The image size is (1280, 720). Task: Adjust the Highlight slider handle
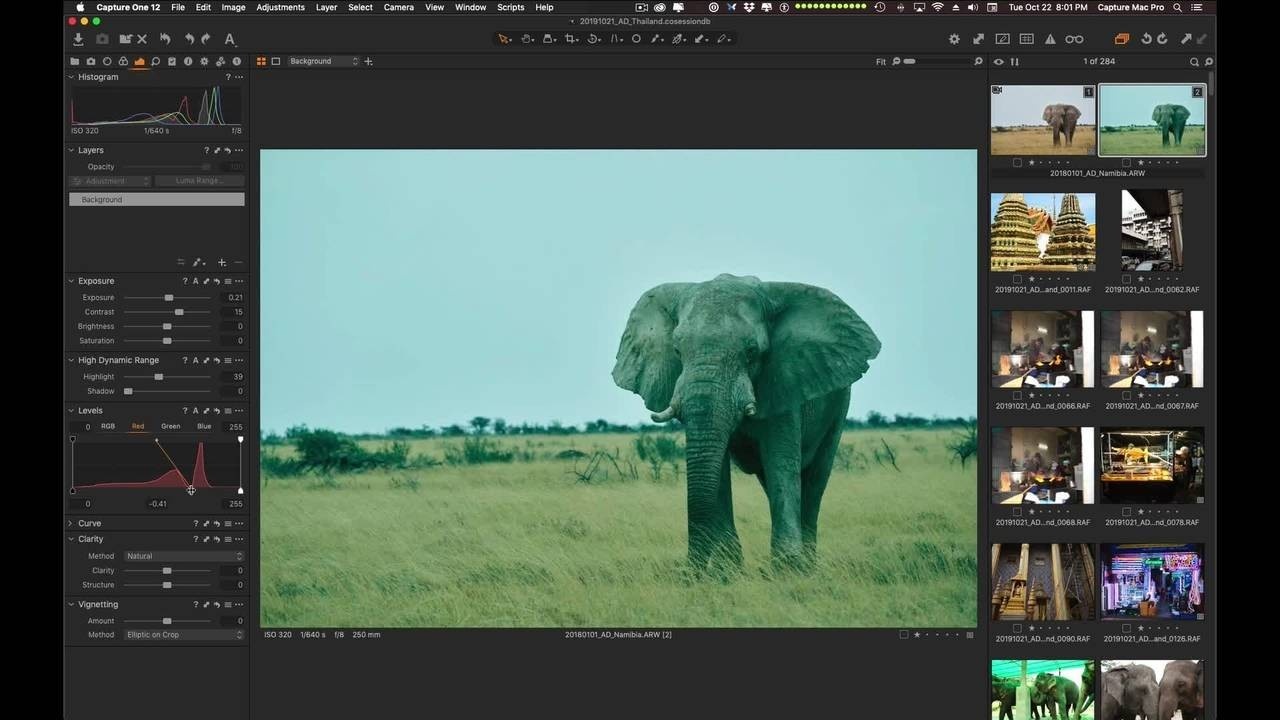pyautogui.click(x=158, y=377)
